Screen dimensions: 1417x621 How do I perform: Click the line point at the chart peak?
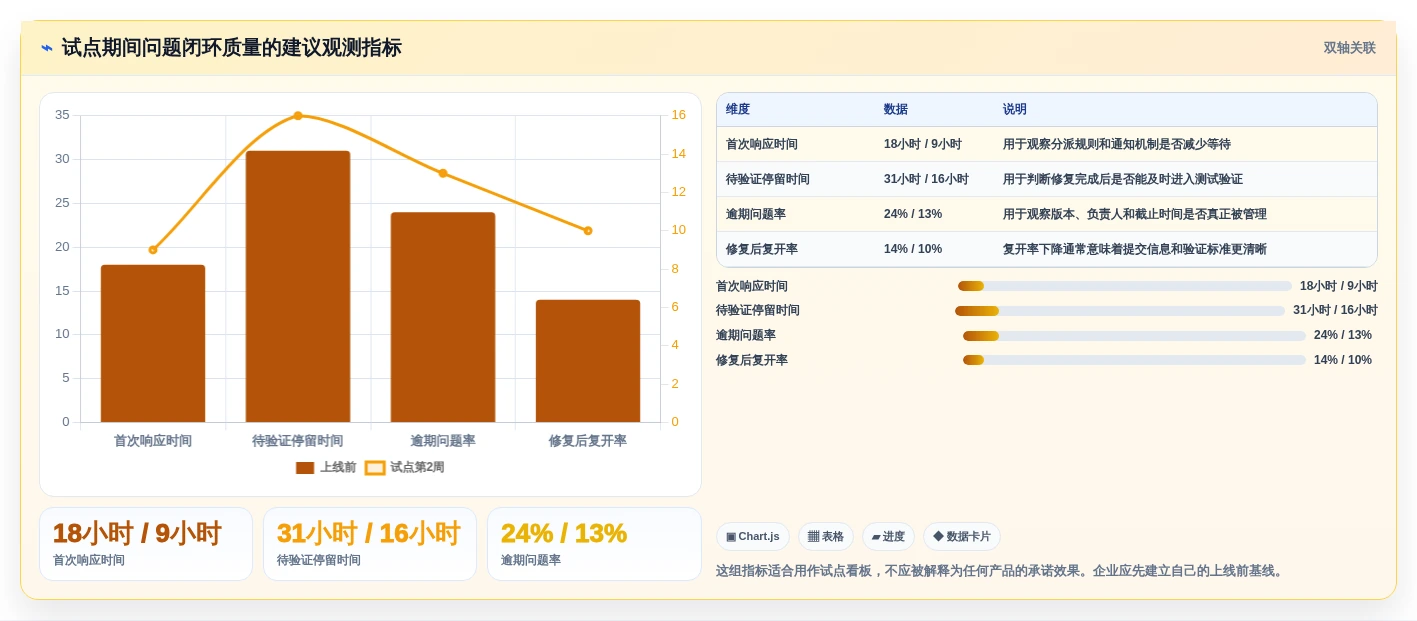point(298,116)
